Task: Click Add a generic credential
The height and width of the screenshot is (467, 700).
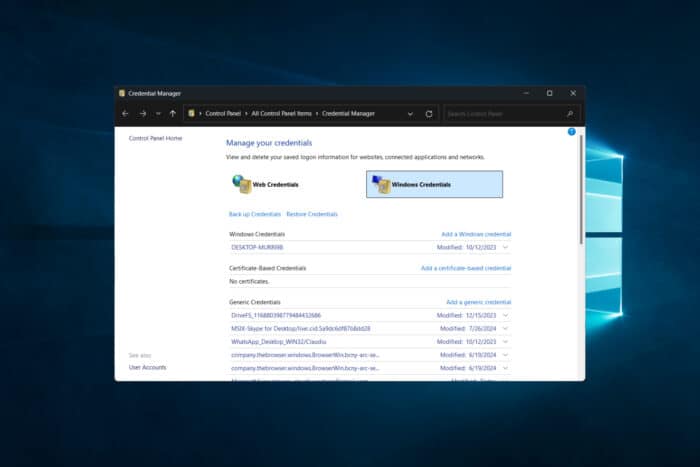Action: pyautogui.click(x=478, y=302)
